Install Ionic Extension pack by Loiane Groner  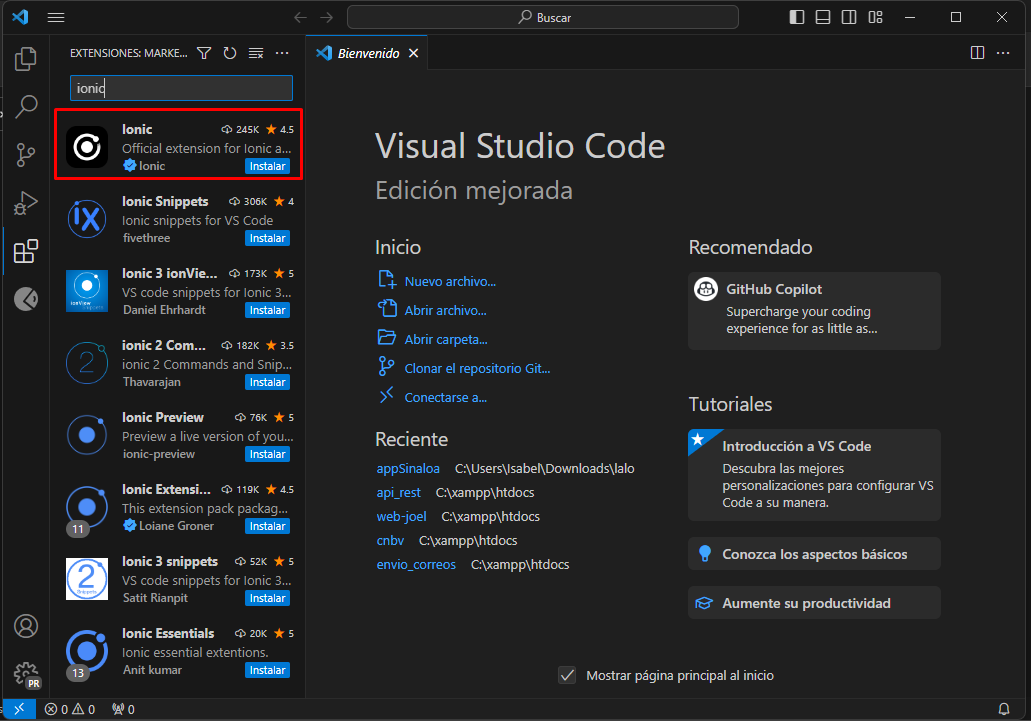[268, 526]
